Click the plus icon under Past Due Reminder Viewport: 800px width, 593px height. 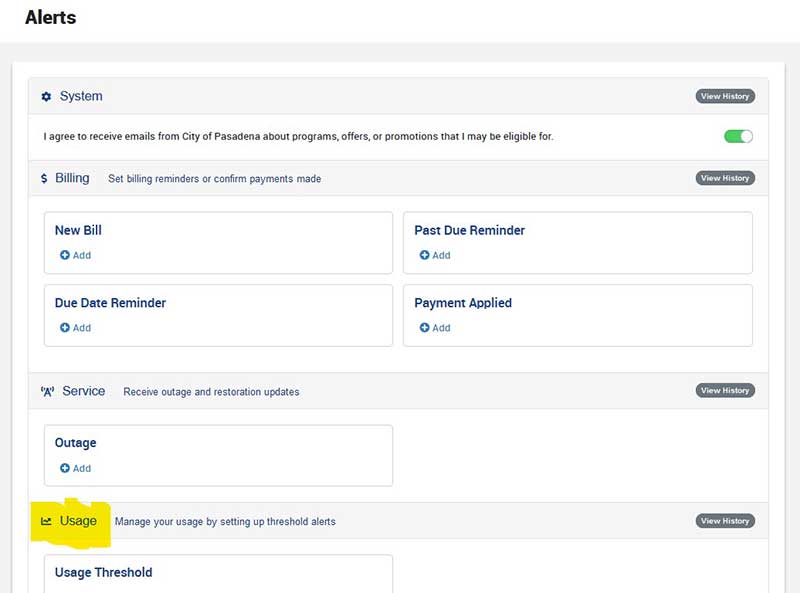[424, 256]
